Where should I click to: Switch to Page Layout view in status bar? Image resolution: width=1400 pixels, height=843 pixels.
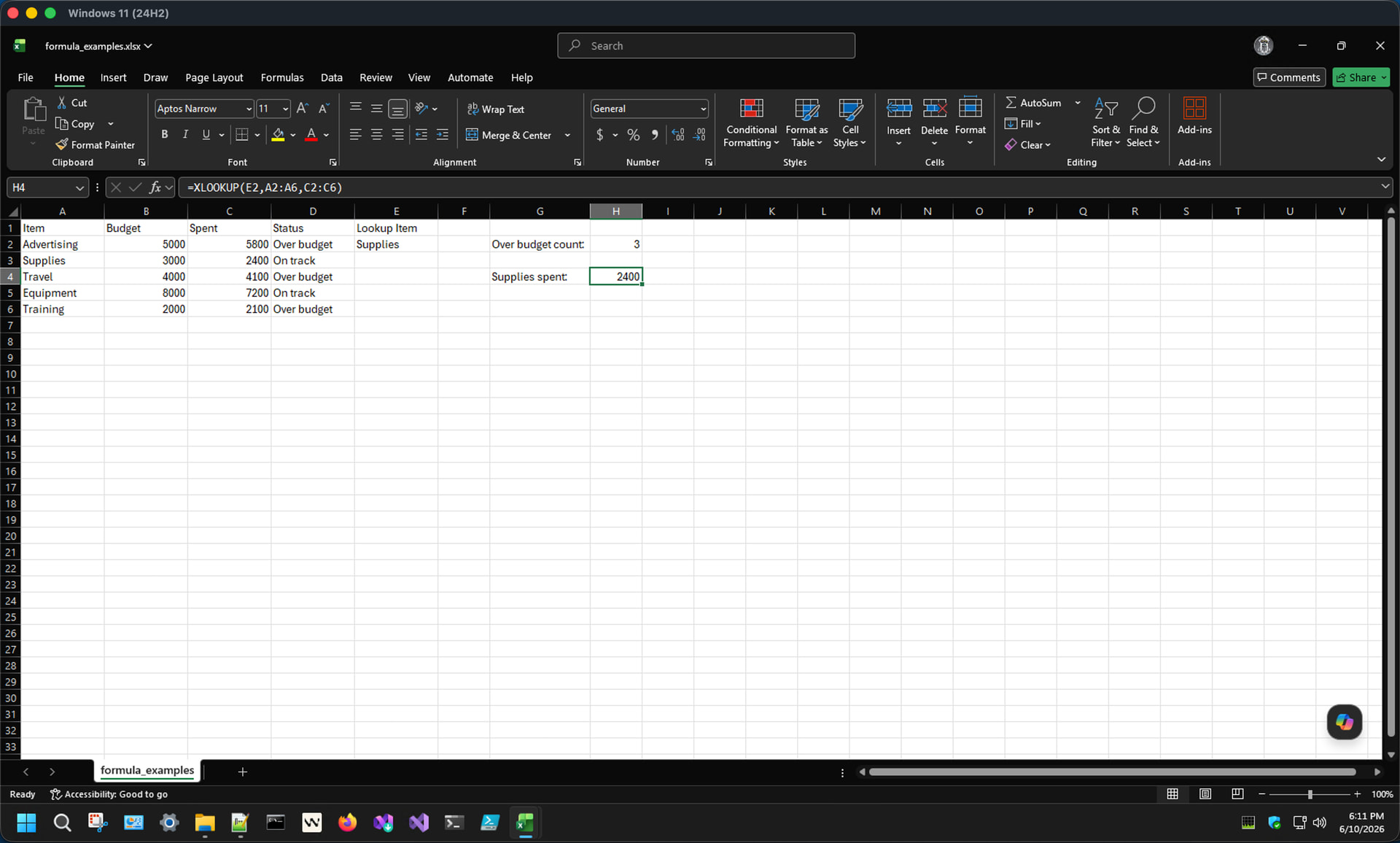[1205, 794]
